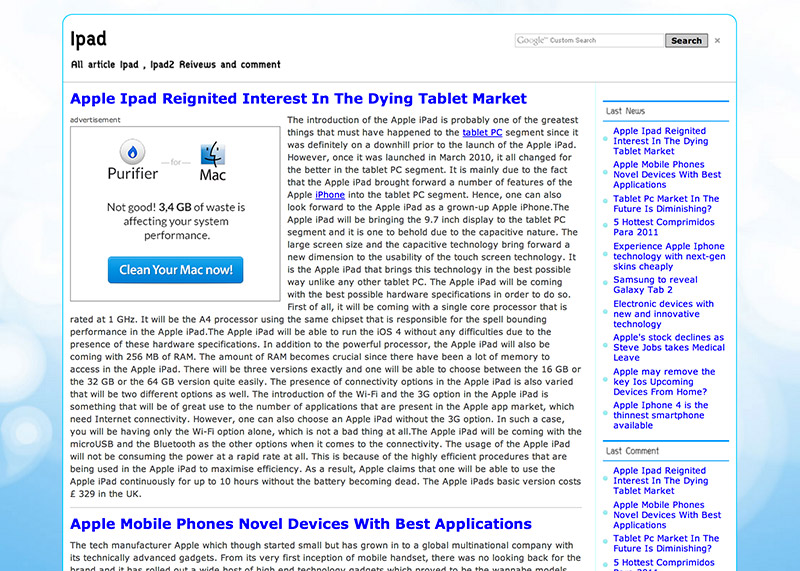Click the Google Custom Search input field

pos(590,41)
